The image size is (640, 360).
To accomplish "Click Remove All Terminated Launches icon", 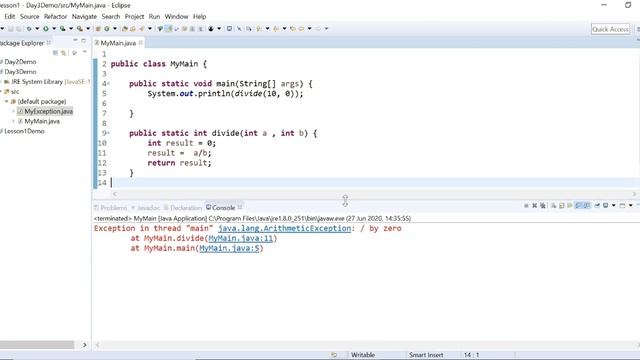I will coord(543,205).
